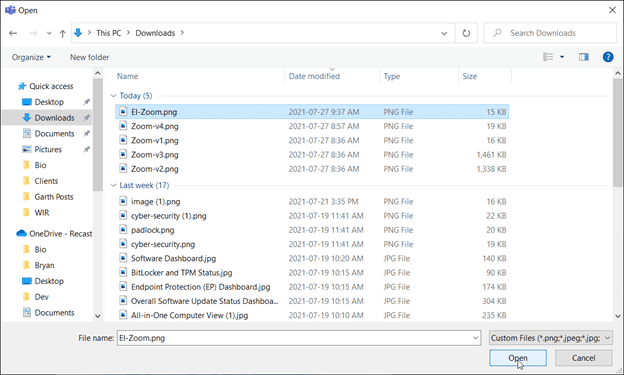Select image (1).png file

[156, 202]
